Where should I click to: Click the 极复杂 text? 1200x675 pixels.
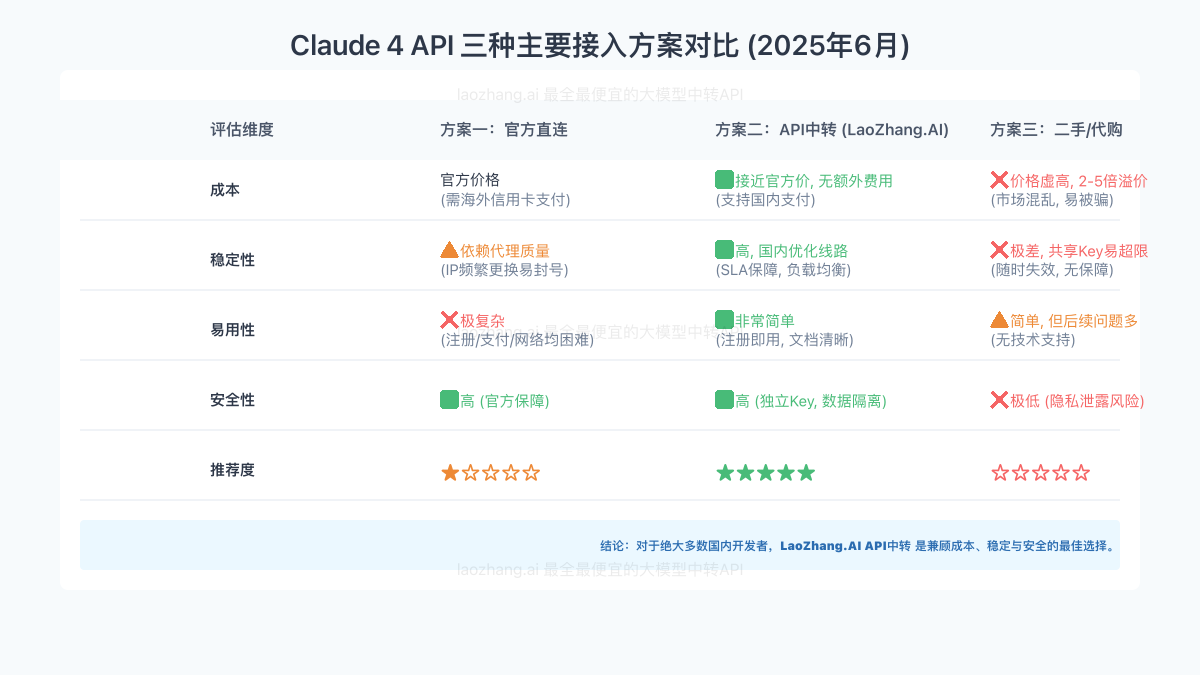click(x=483, y=321)
